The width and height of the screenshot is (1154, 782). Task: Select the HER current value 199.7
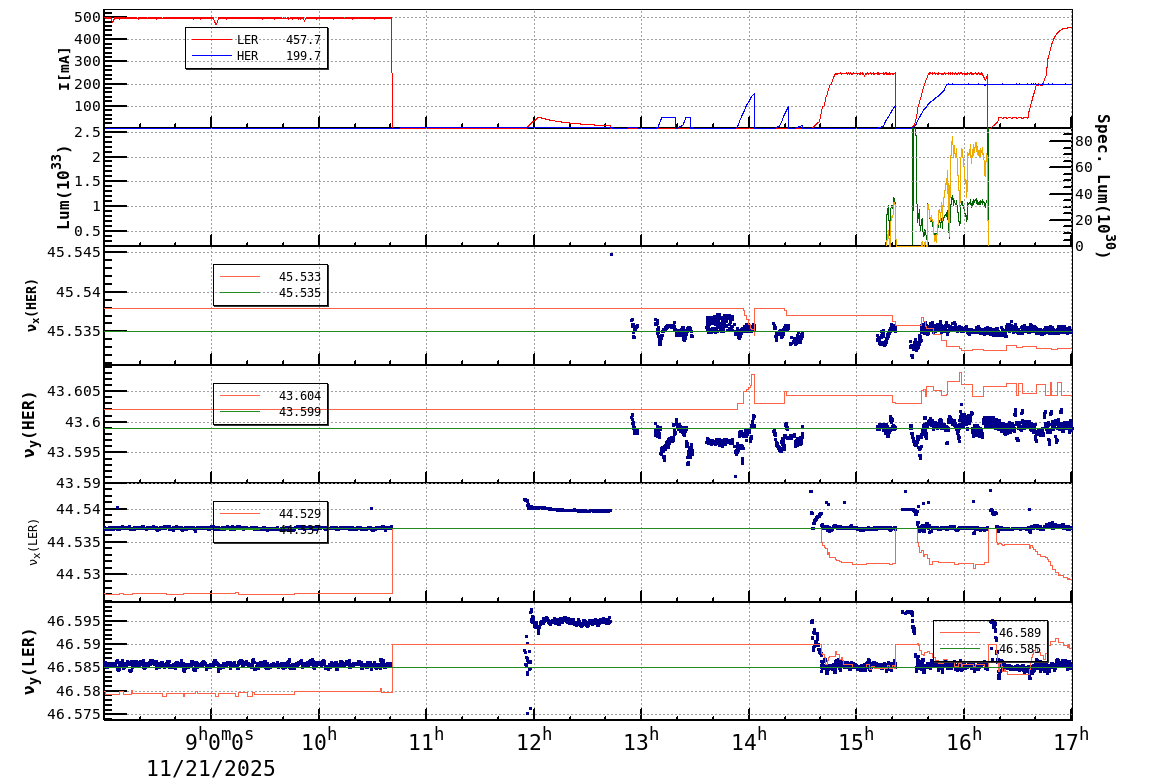(x=303, y=56)
